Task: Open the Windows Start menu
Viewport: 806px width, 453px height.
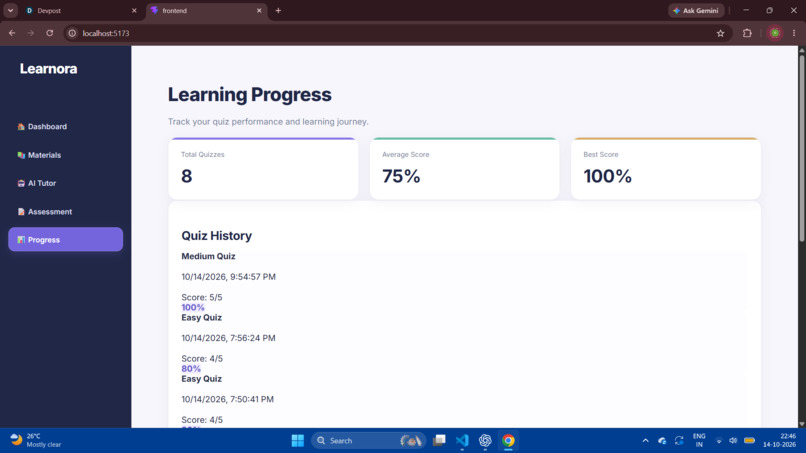Action: 298,441
